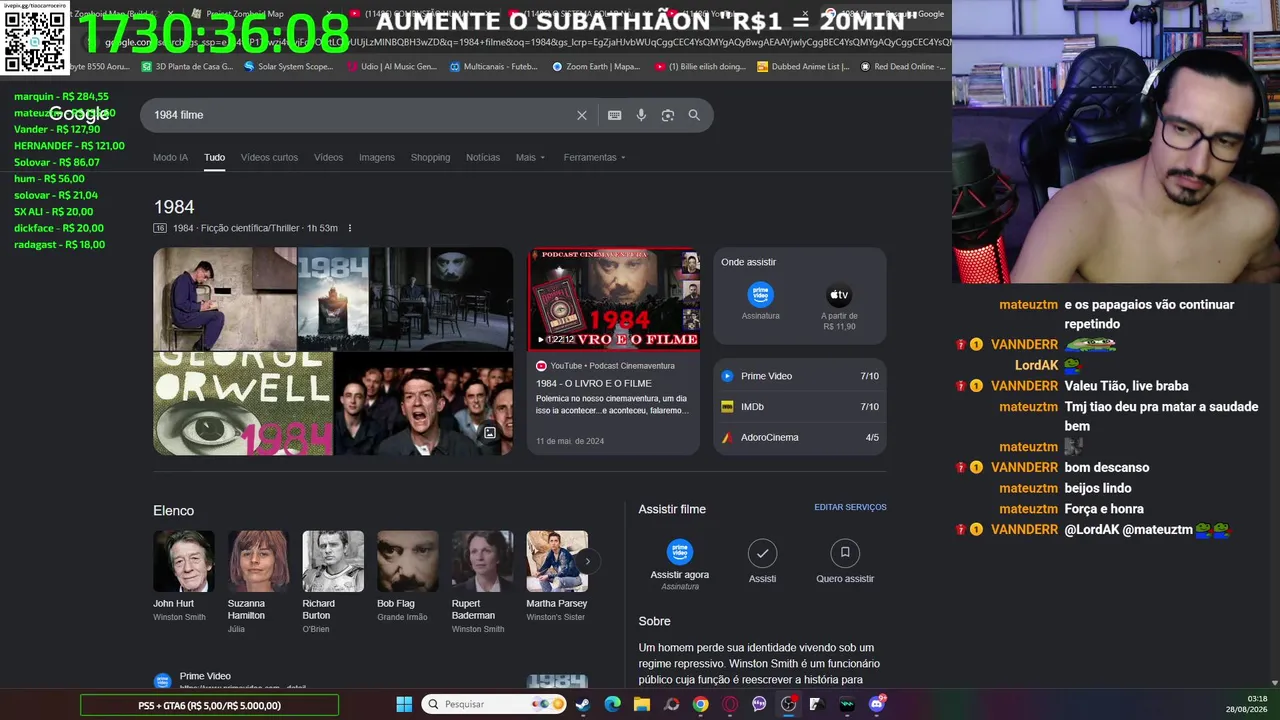Open the Zoom Earth bookmark
The height and width of the screenshot is (720, 1280).
click(x=597, y=67)
